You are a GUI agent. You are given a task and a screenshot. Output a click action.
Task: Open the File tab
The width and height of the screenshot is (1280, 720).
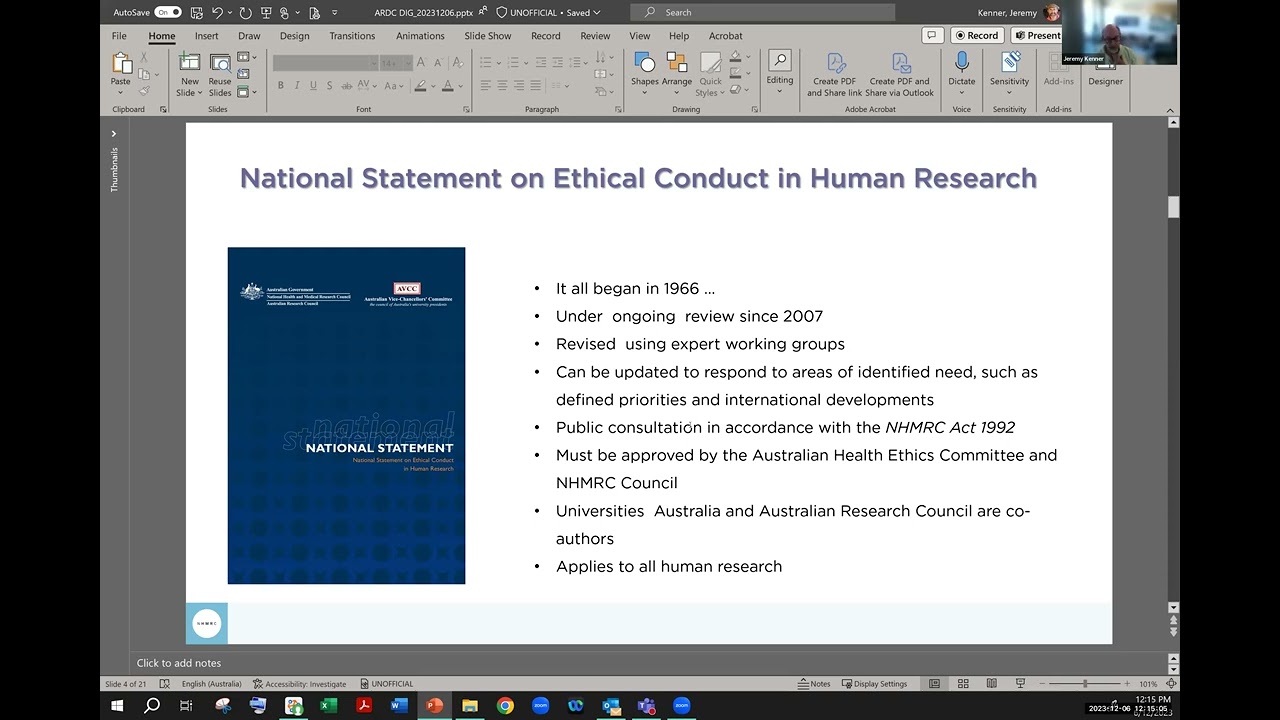coord(119,36)
